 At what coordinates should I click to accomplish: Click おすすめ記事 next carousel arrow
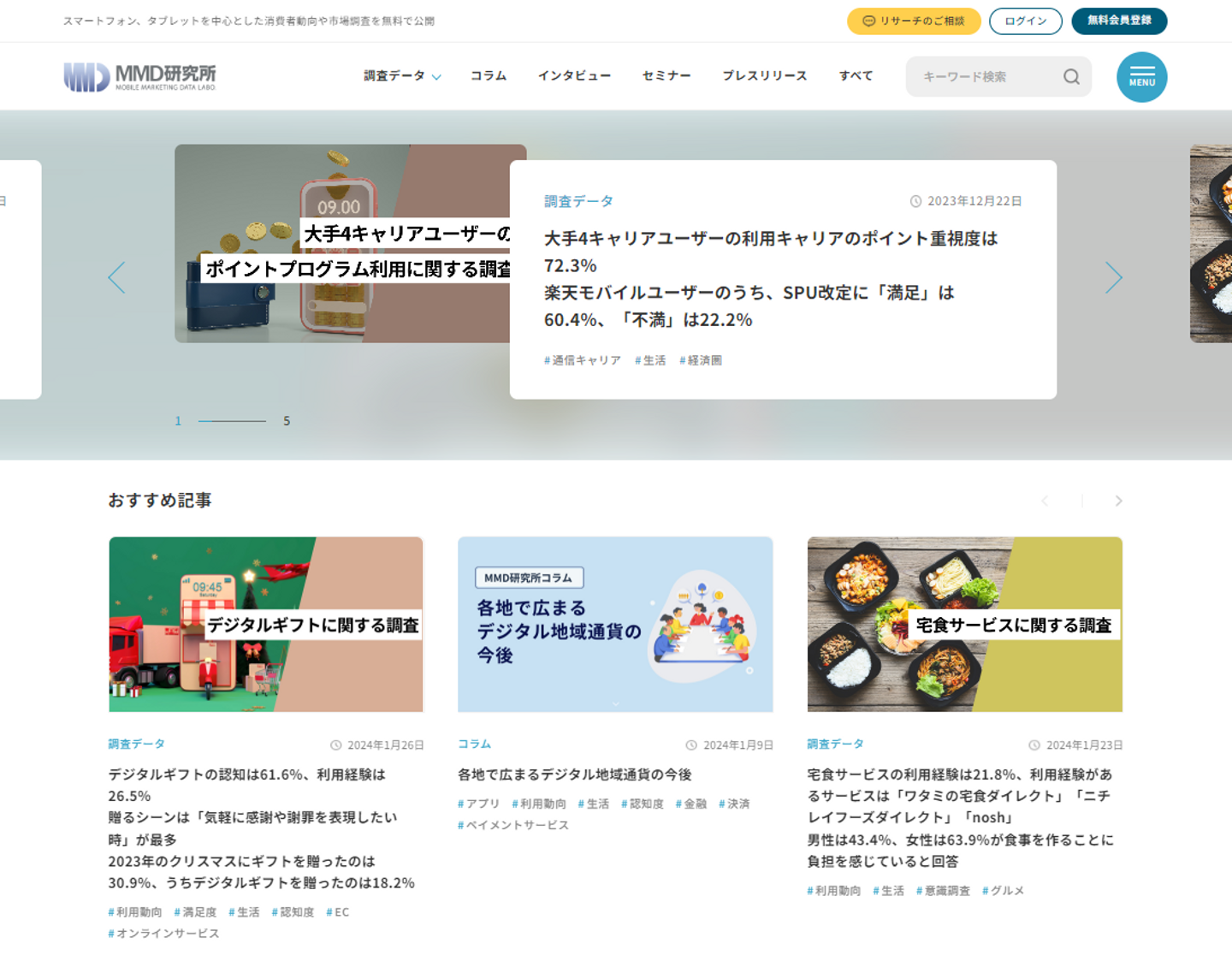[x=1118, y=501]
